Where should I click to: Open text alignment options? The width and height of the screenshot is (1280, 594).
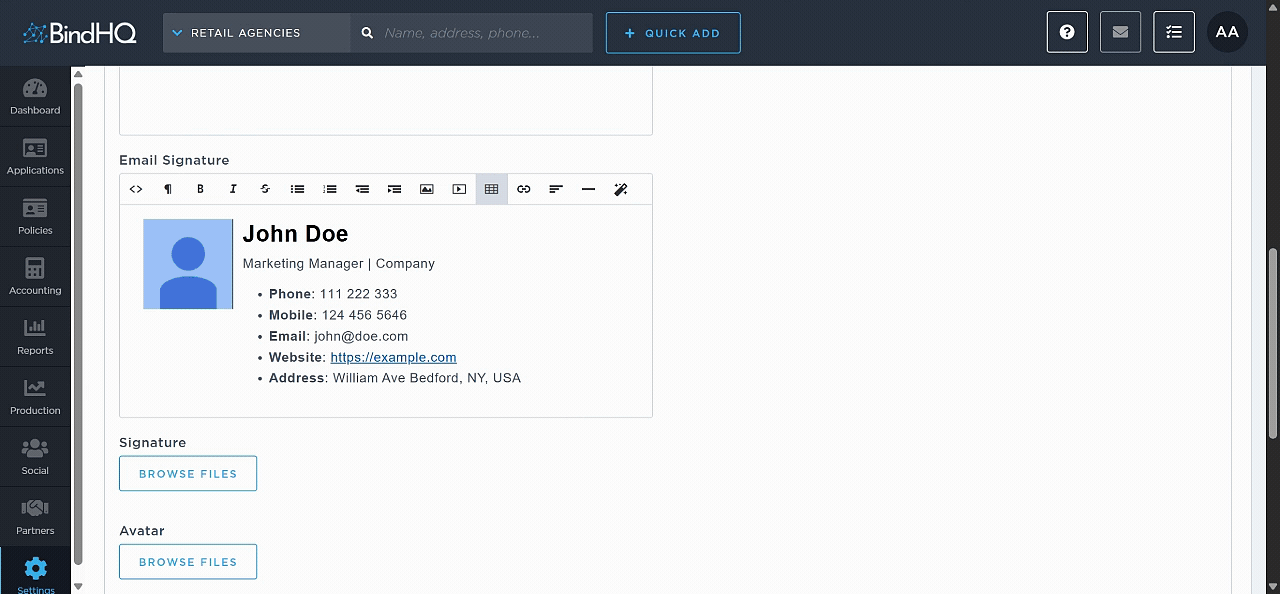(556, 189)
